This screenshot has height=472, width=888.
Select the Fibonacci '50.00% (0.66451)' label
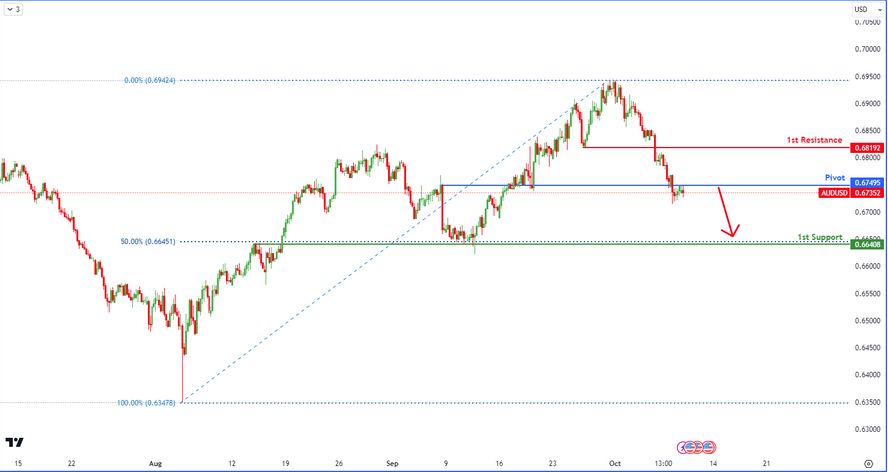(147, 241)
